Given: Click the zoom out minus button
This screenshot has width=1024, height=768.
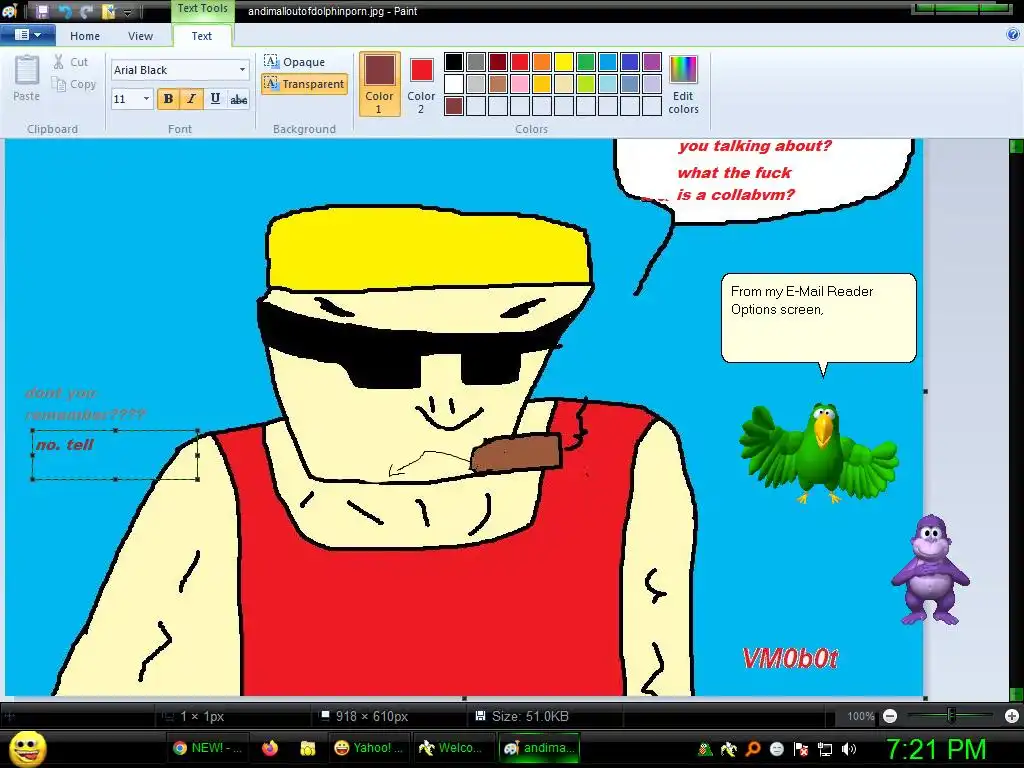Looking at the screenshot, I should (889, 716).
